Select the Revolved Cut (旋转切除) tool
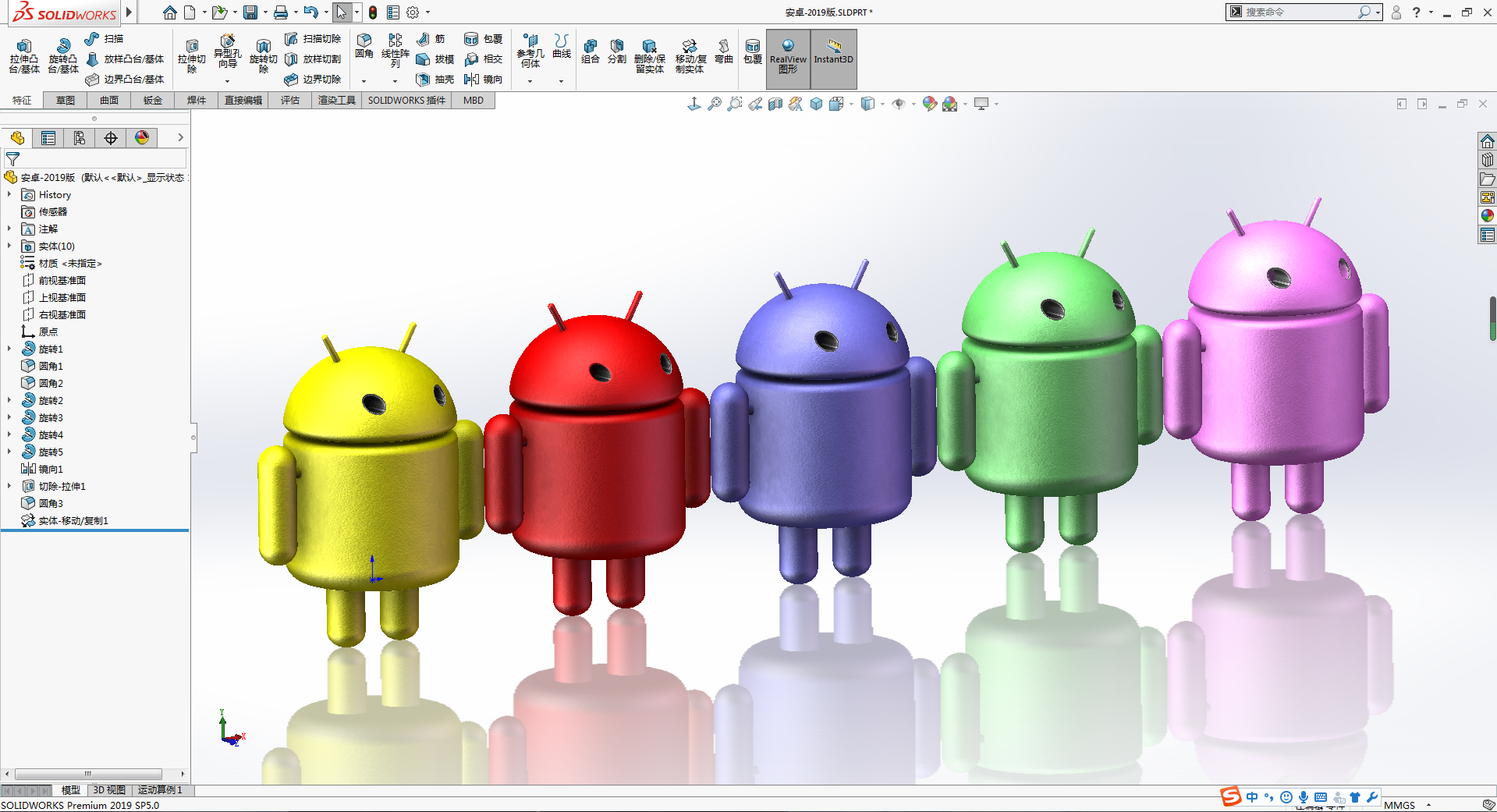 click(x=264, y=56)
